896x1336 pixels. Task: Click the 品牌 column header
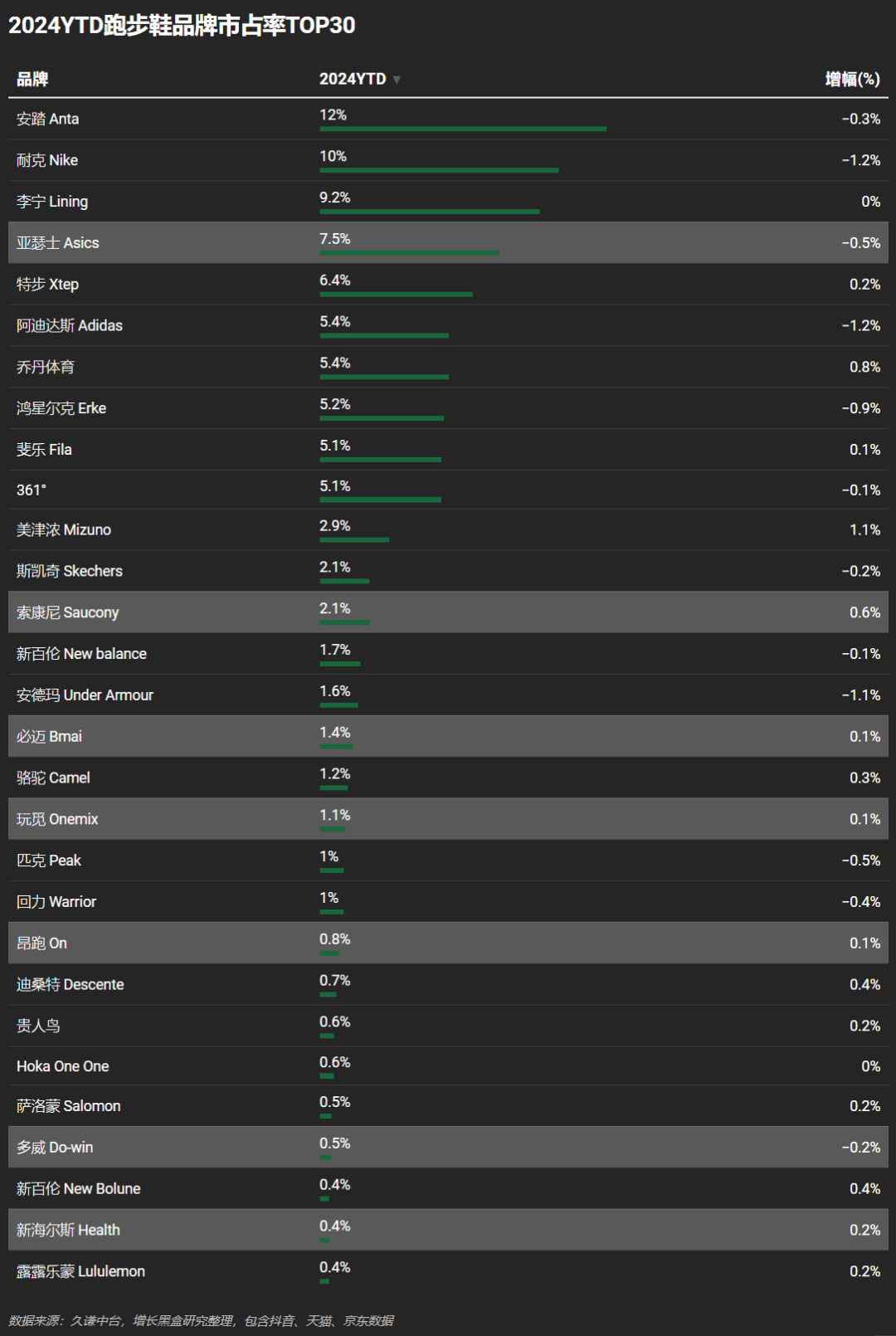coord(32,79)
